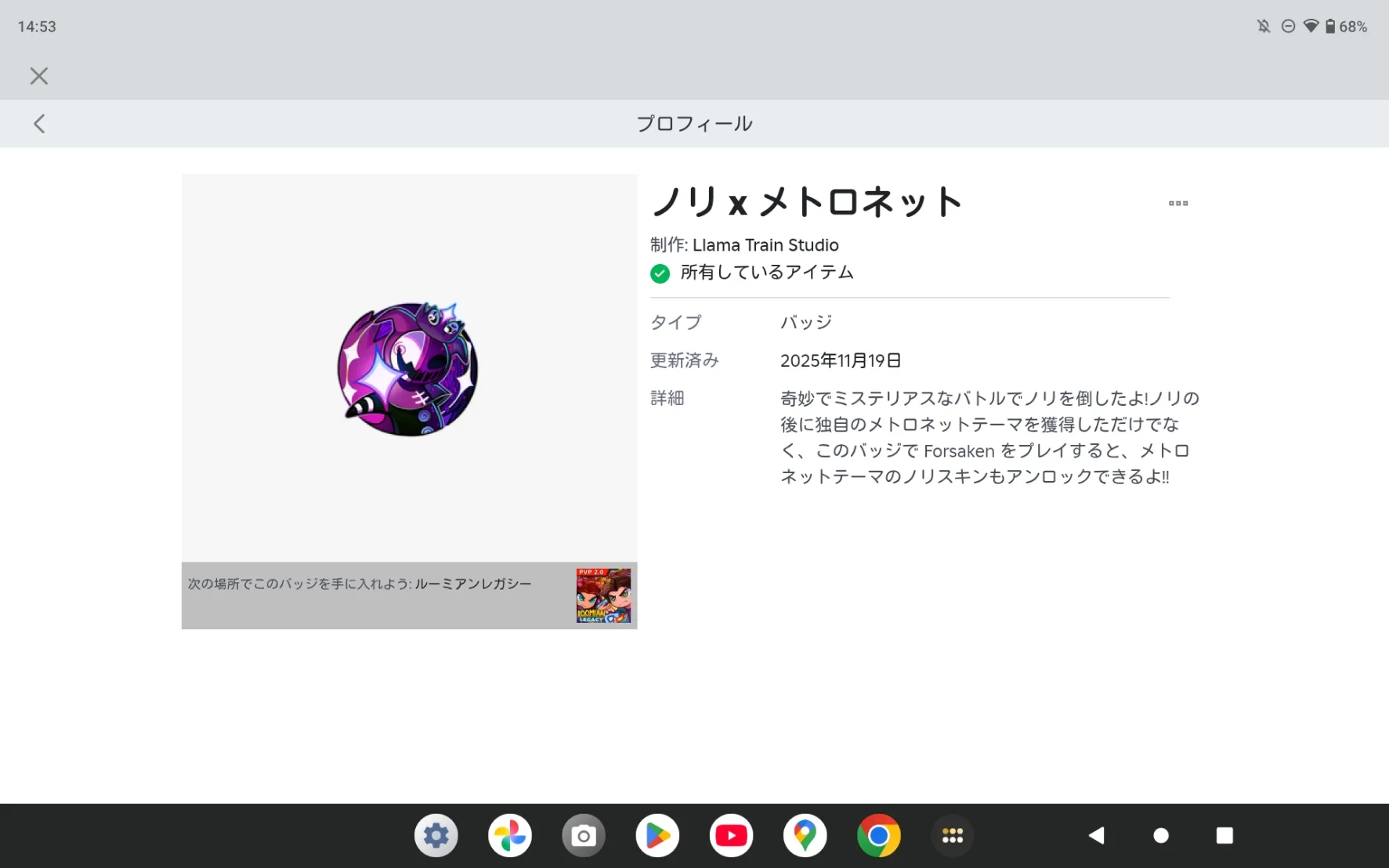Open the three-dot more options menu
Viewport: 1389px width, 868px height.
[1177, 204]
